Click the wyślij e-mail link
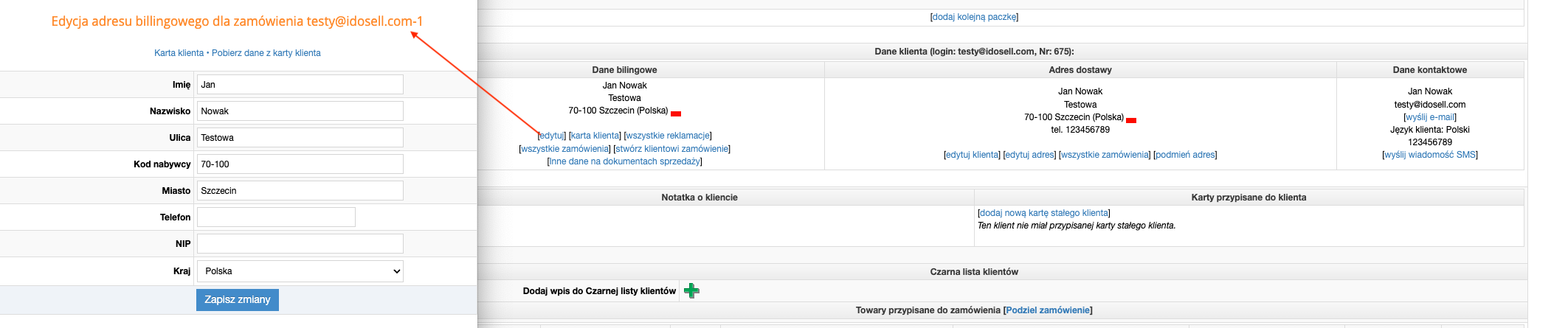This screenshot has height=328, width=1568. pos(1429,117)
